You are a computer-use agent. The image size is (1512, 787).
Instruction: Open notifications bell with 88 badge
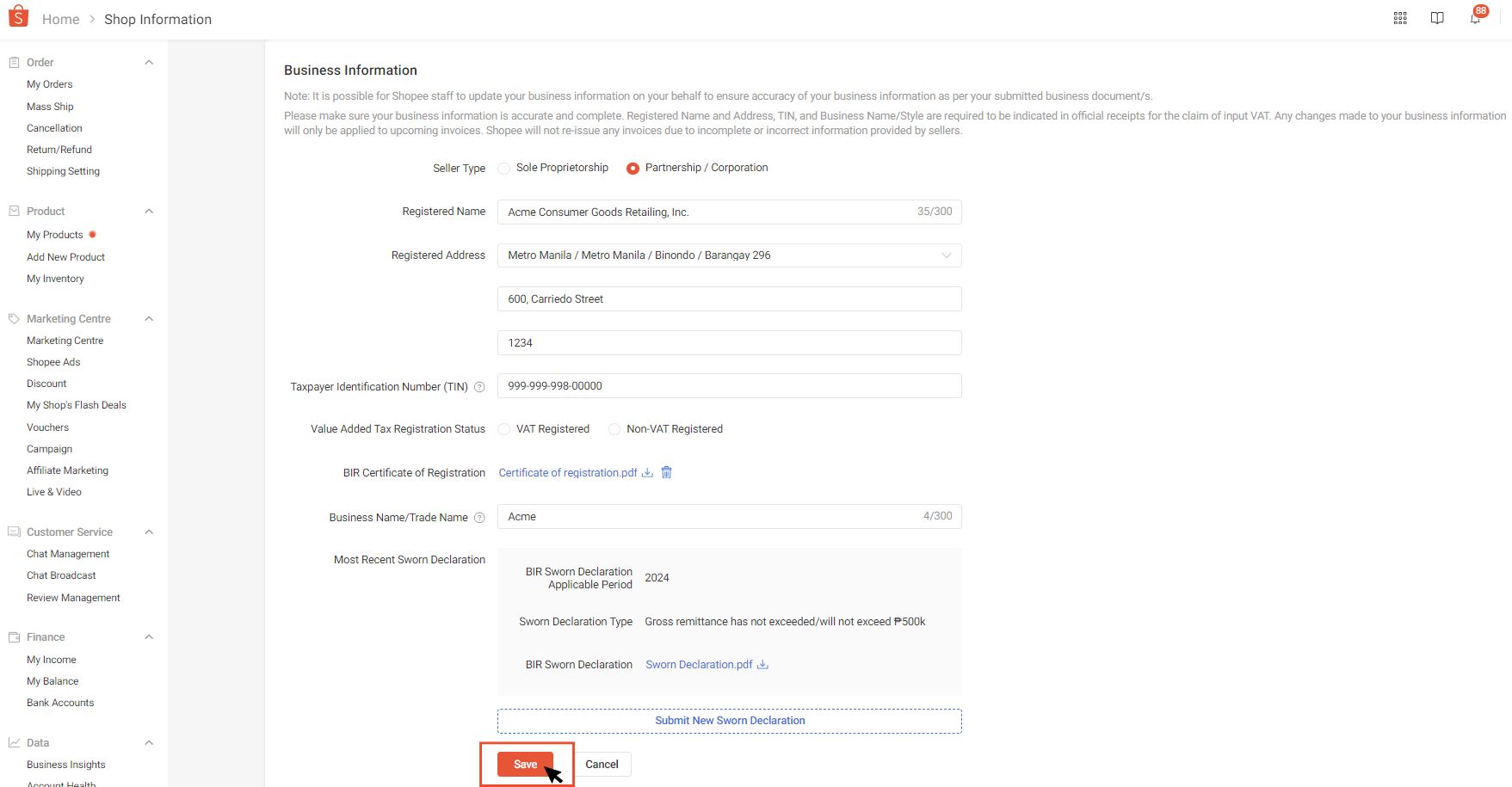(1474, 18)
